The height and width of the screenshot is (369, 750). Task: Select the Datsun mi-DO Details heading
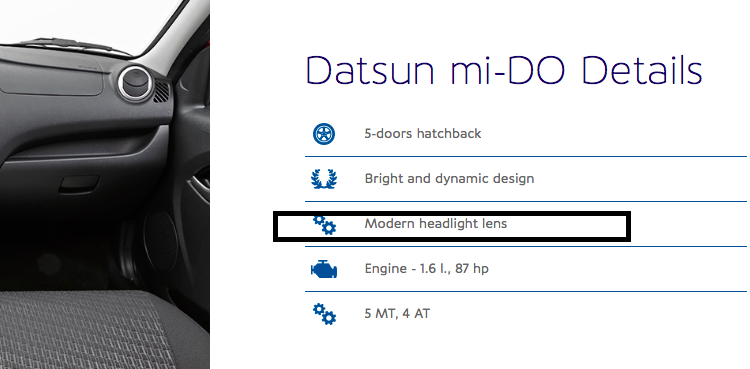pos(504,70)
